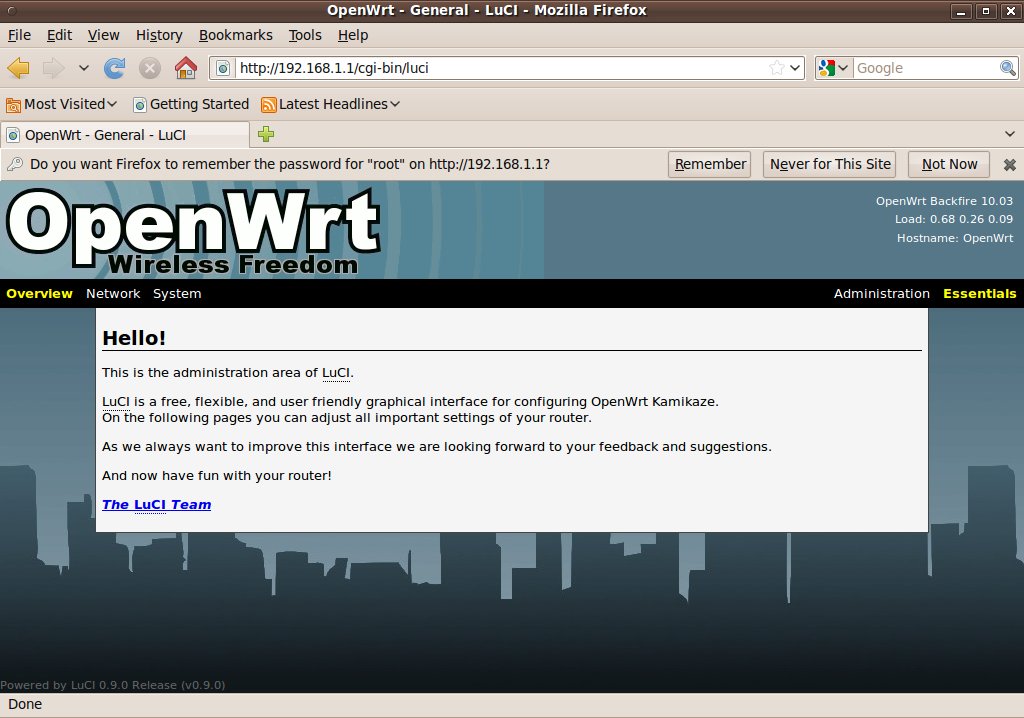Open the search engine selector dropdown
The height and width of the screenshot is (718, 1024).
pos(833,68)
